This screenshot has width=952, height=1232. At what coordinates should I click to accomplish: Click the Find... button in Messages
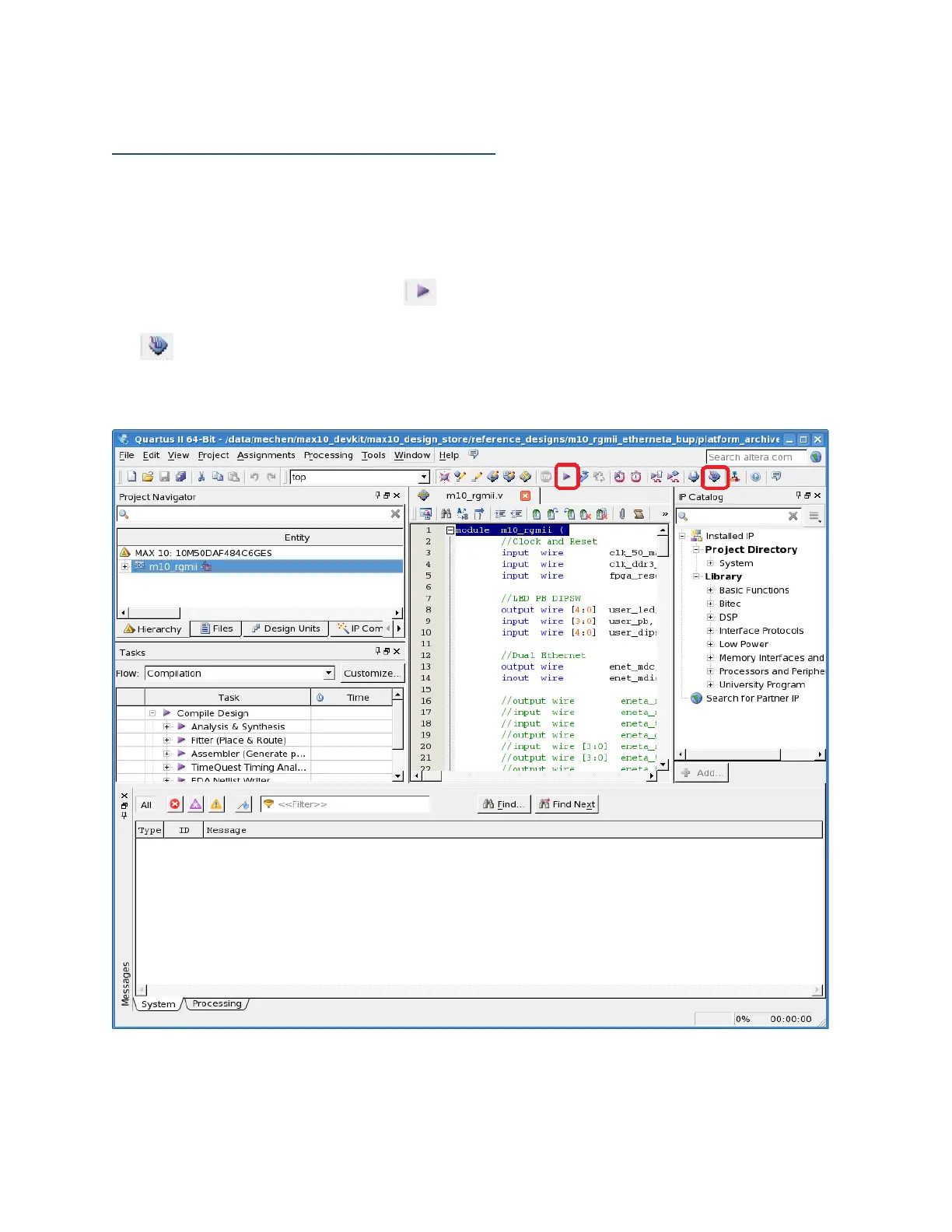tap(504, 804)
